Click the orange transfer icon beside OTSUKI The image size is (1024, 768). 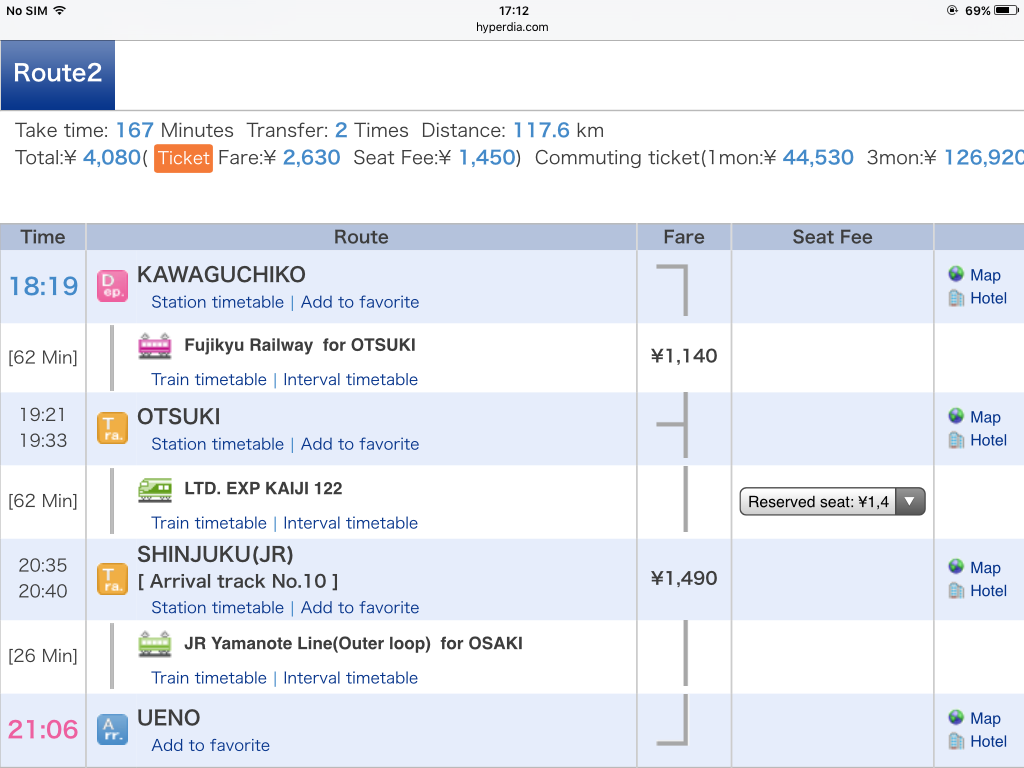click(x=112, y=428)
